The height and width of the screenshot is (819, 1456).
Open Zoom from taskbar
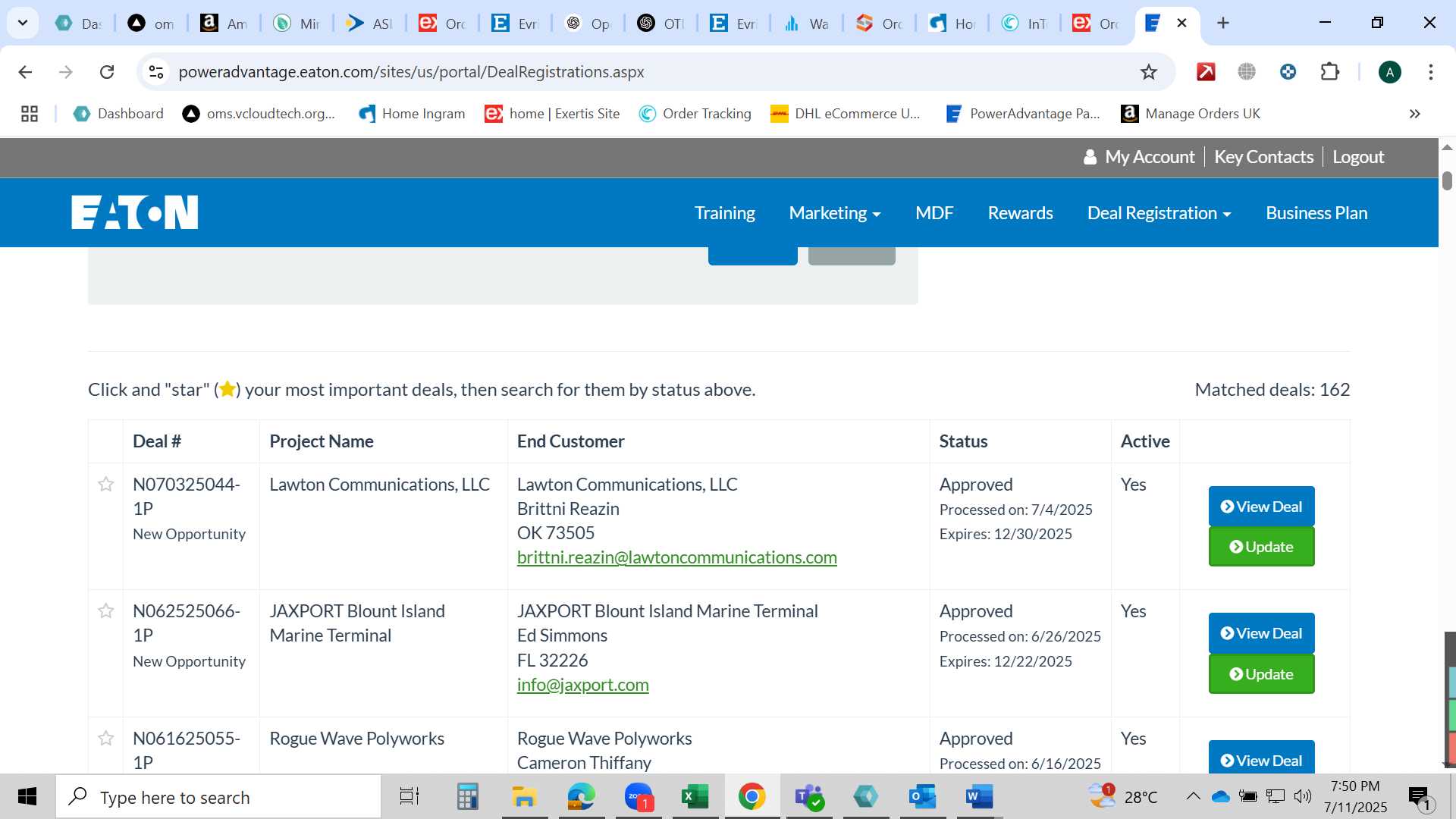click(639, 797)
